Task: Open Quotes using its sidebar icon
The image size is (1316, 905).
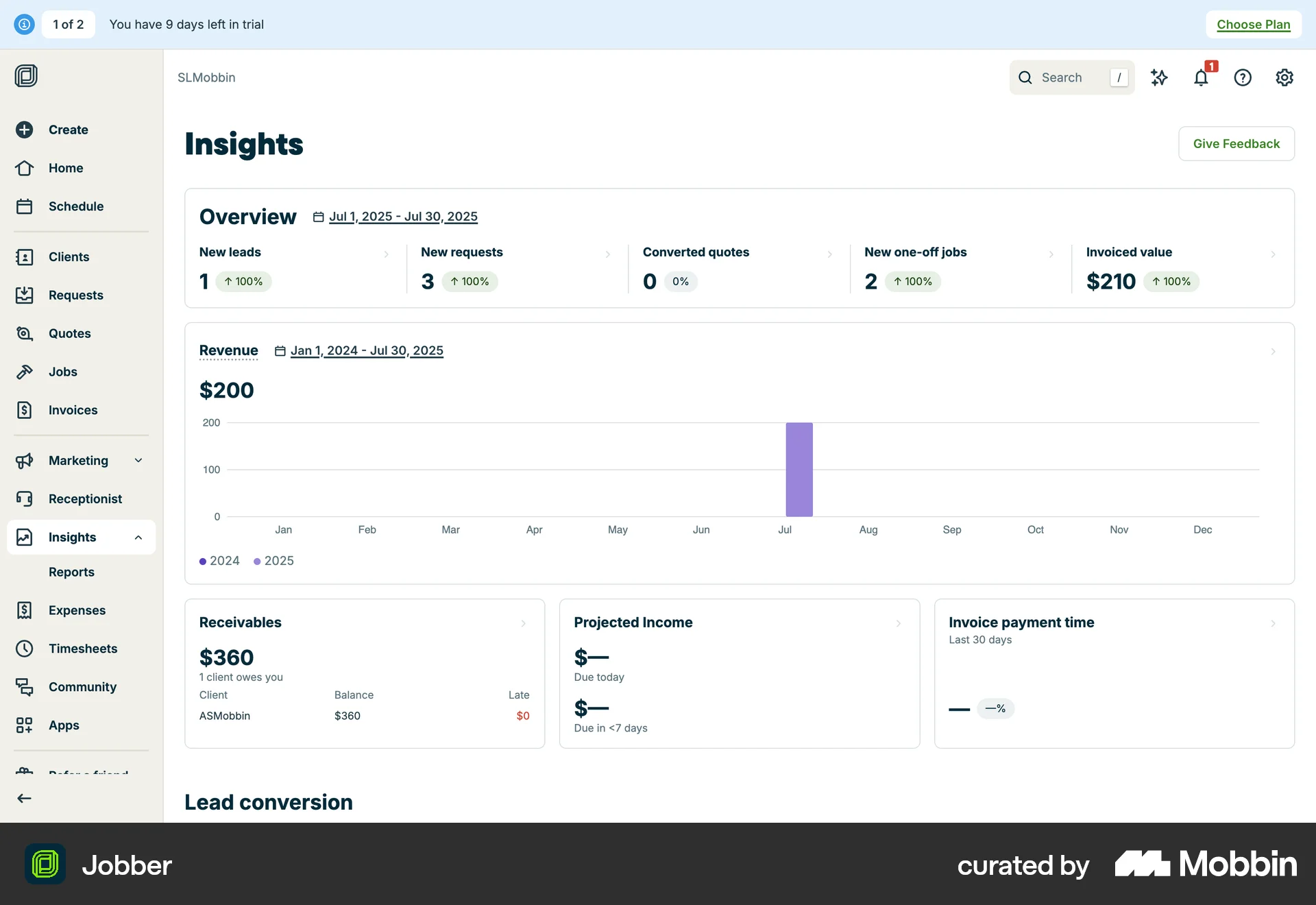Action: [24, 333]
